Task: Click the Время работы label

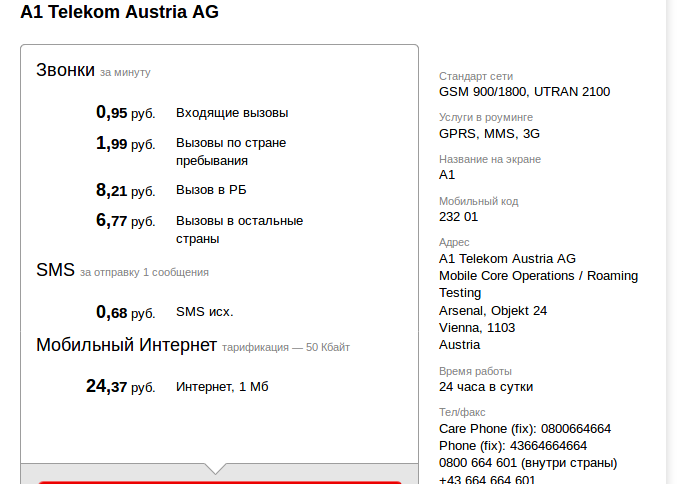Action: (475, 371)
